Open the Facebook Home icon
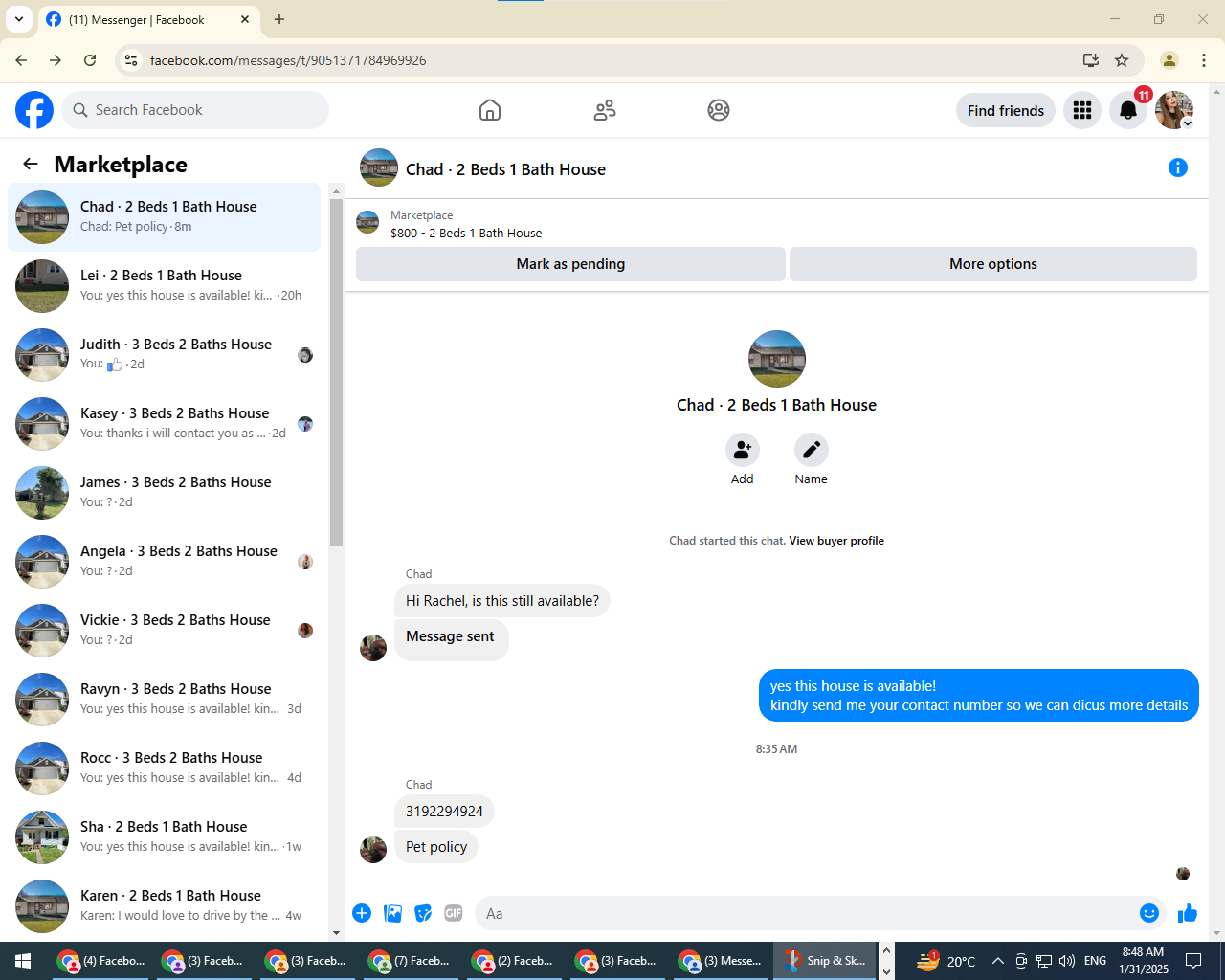Viewport: 1225px width, 980px height. 490,110
